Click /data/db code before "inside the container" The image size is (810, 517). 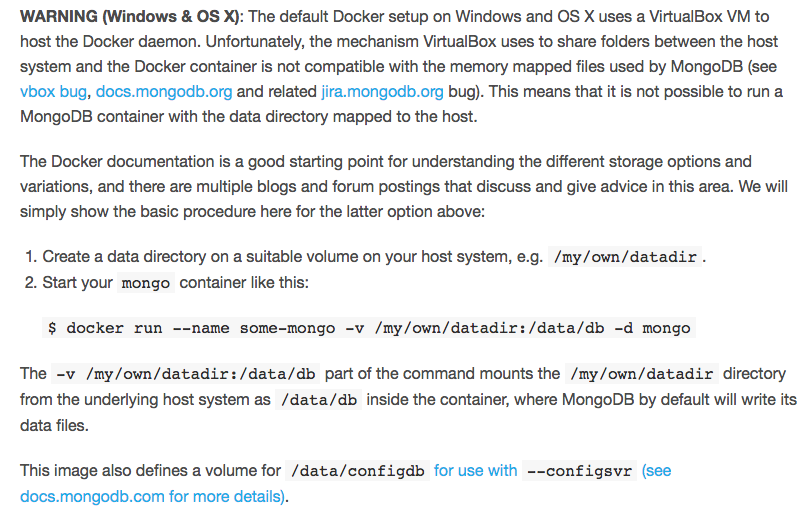(318, 399)
